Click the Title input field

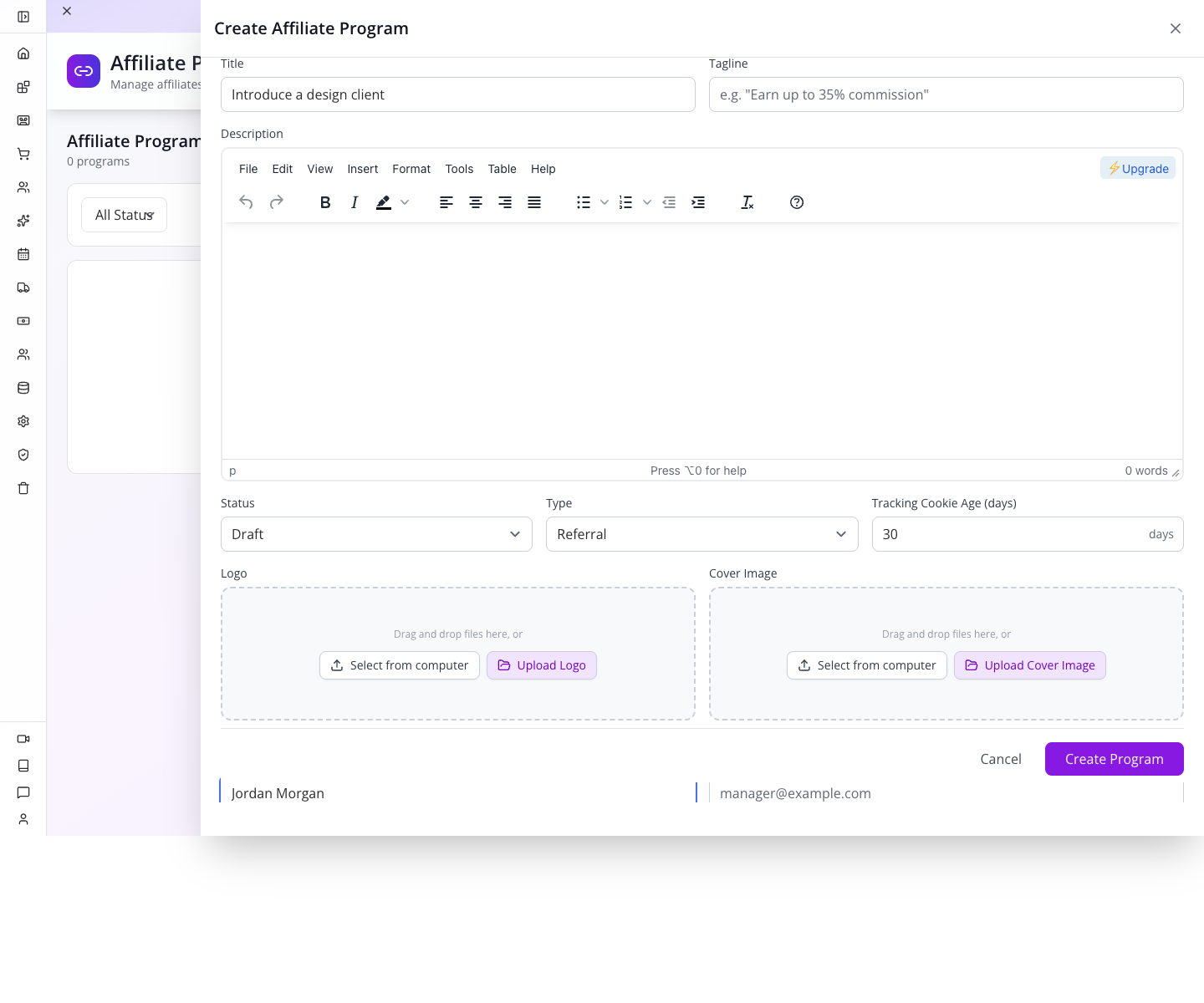pyautogui.click(x=458, y=94)
